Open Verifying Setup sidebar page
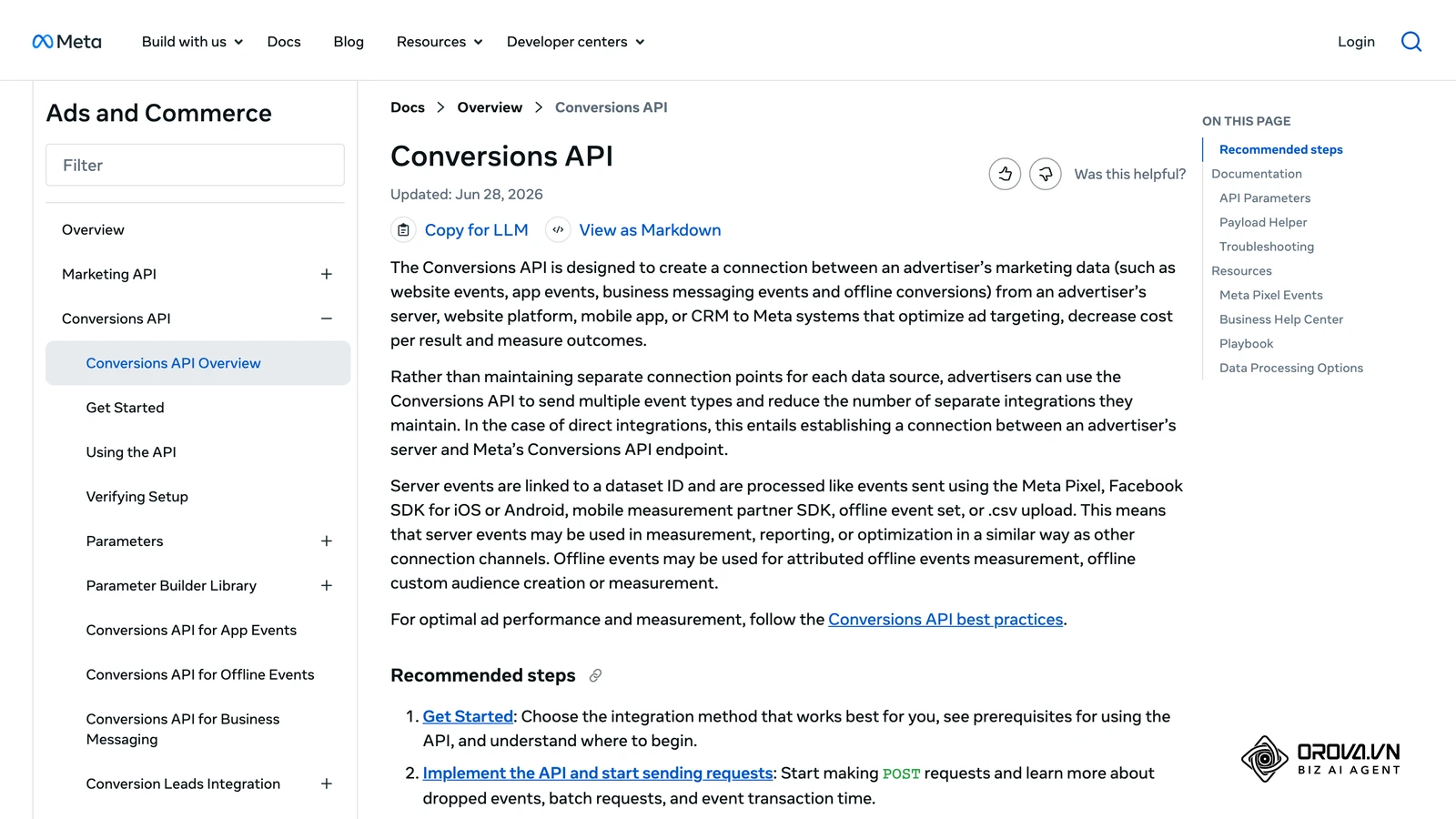The height and width of the screenshot is (819, 1456). click(137, 497)
